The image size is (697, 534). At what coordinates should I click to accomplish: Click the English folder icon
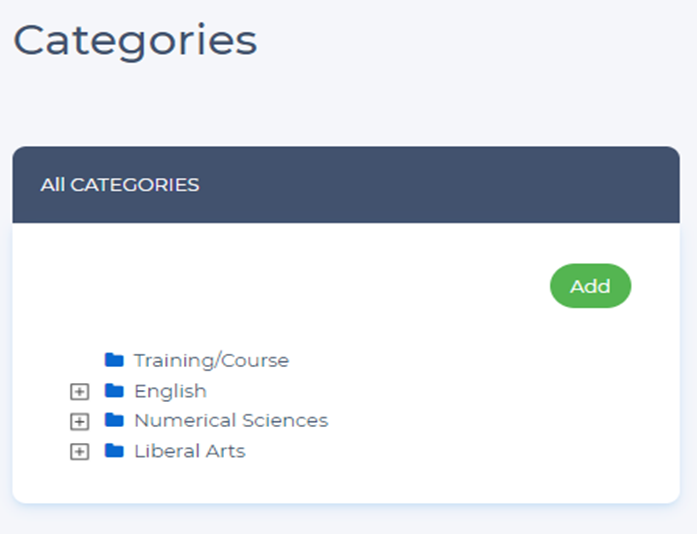click(x=114, y=391)
